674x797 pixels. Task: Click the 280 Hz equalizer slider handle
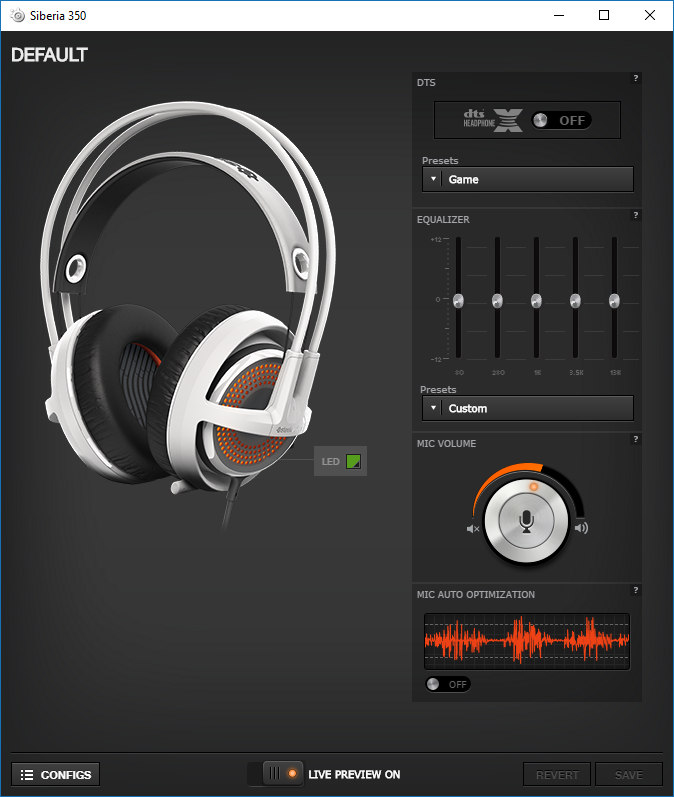pos(498,301)
